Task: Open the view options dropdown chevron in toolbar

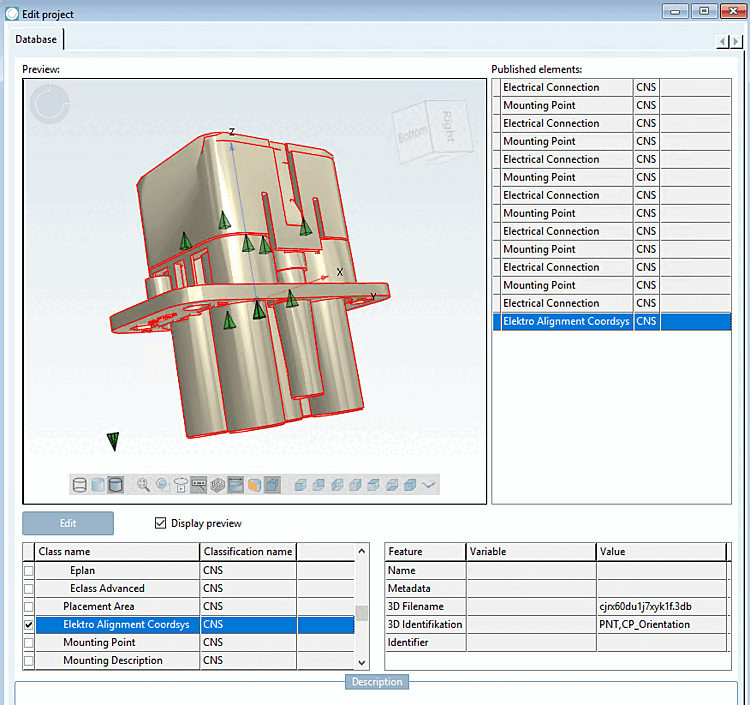Action: [x=429, y=485]
